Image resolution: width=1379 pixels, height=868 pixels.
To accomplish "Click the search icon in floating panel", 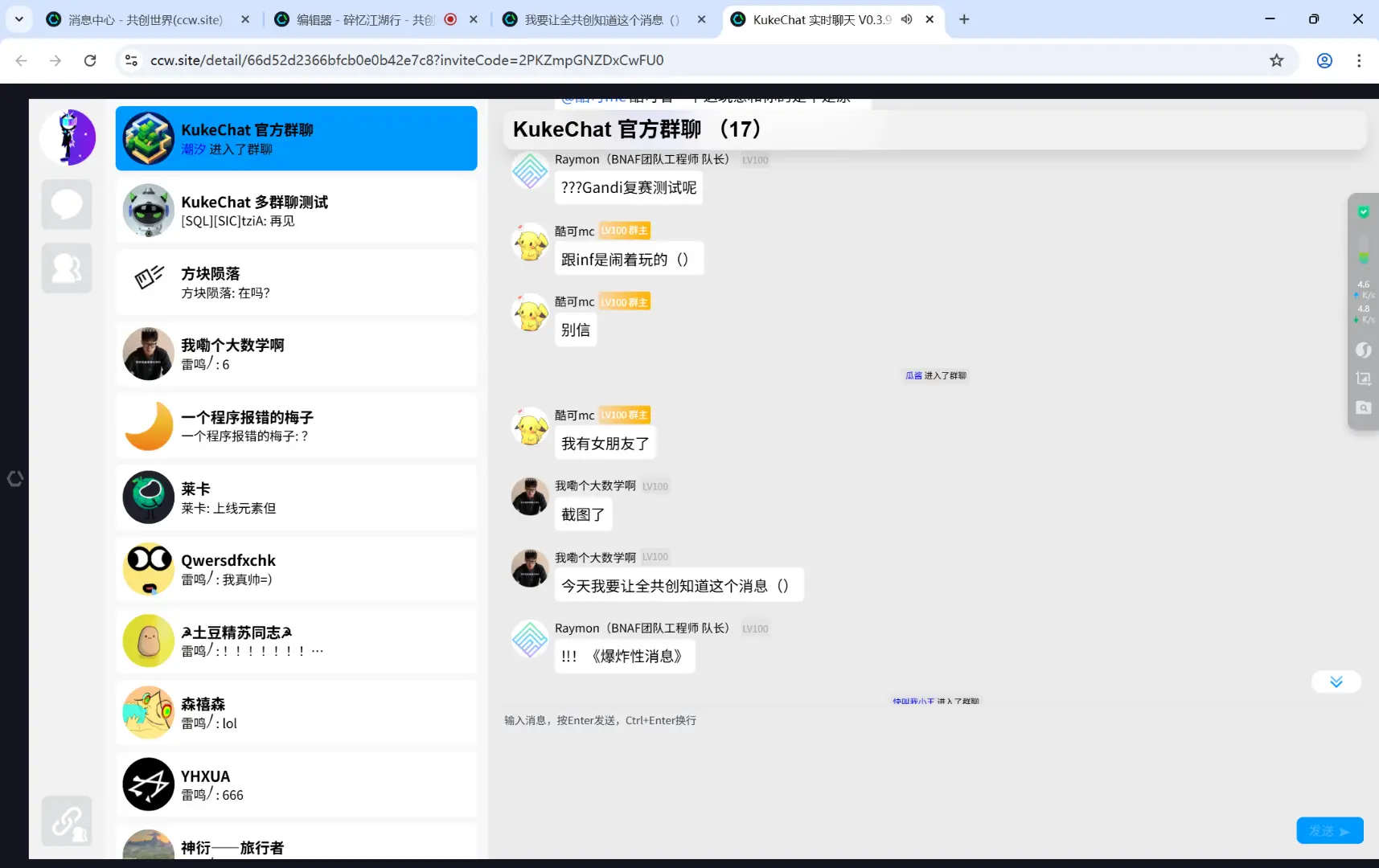I will [x=1363, y=407].
